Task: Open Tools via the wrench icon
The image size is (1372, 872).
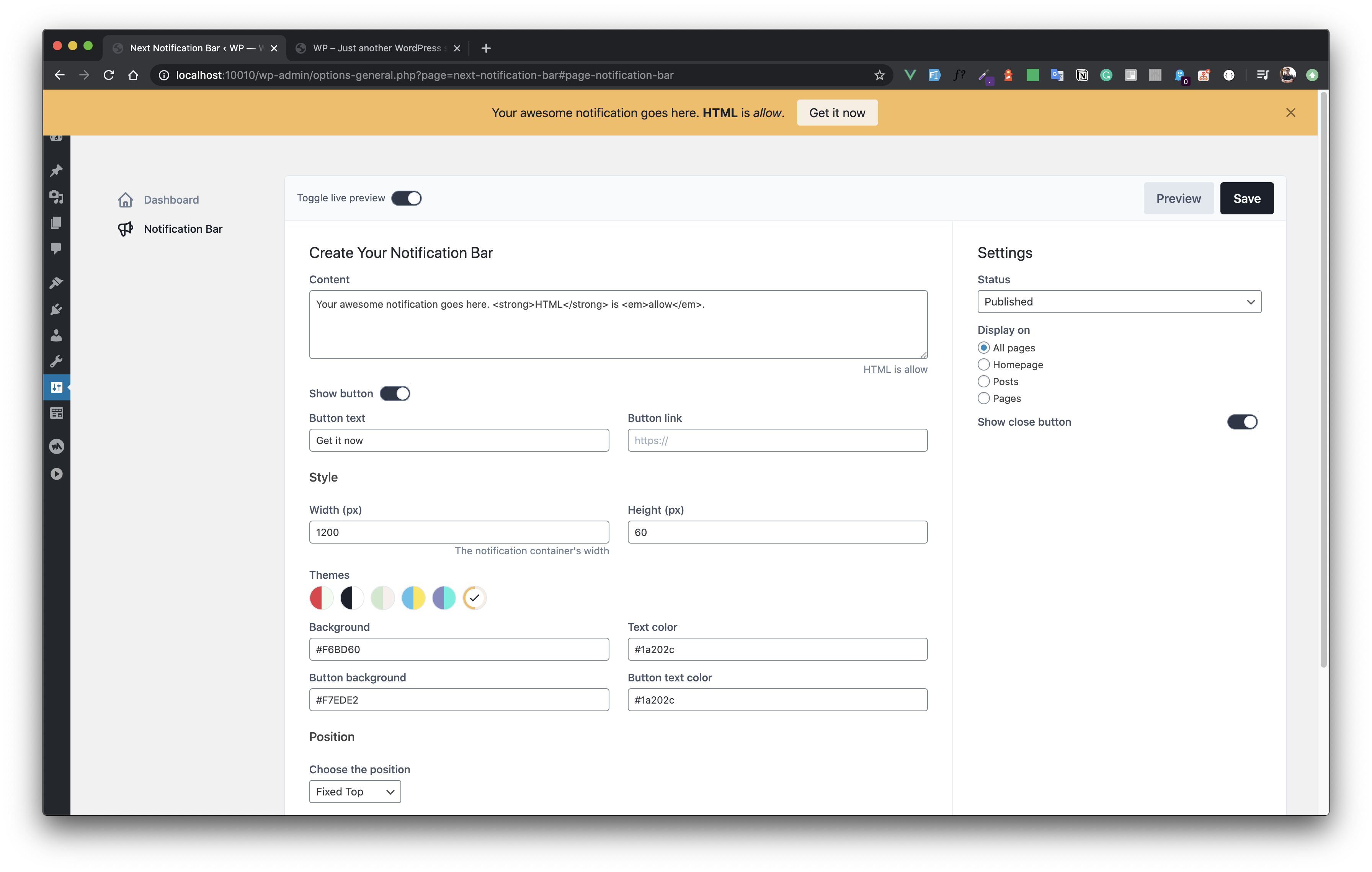Action: point(56,361)
